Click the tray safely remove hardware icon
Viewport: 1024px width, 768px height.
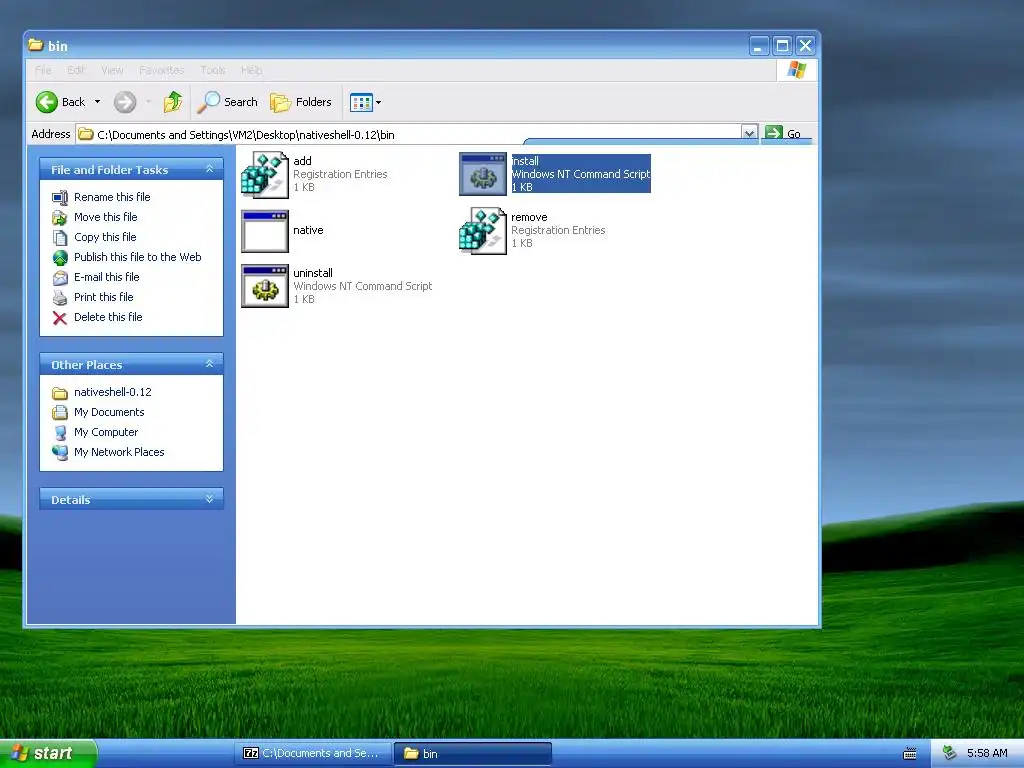coord(950,754)
